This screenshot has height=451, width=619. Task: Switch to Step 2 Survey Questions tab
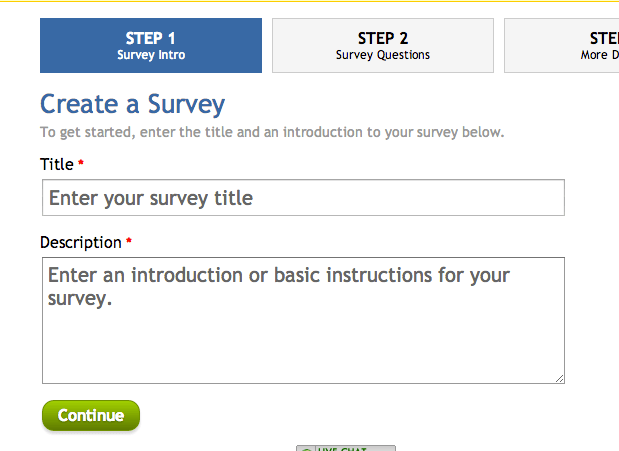point(382,45)
